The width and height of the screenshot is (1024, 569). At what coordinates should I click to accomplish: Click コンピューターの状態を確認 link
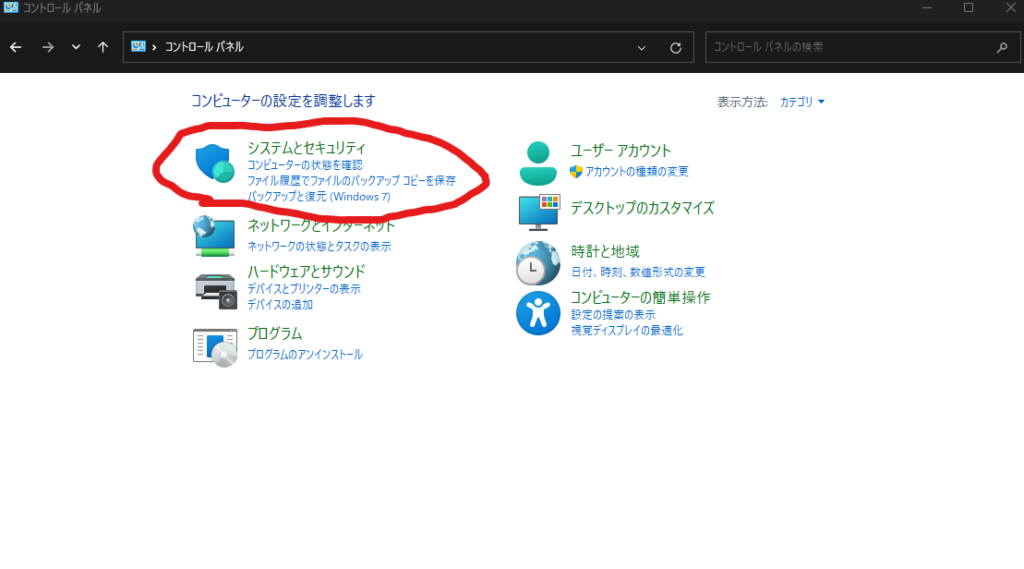(x=304, y=165)
